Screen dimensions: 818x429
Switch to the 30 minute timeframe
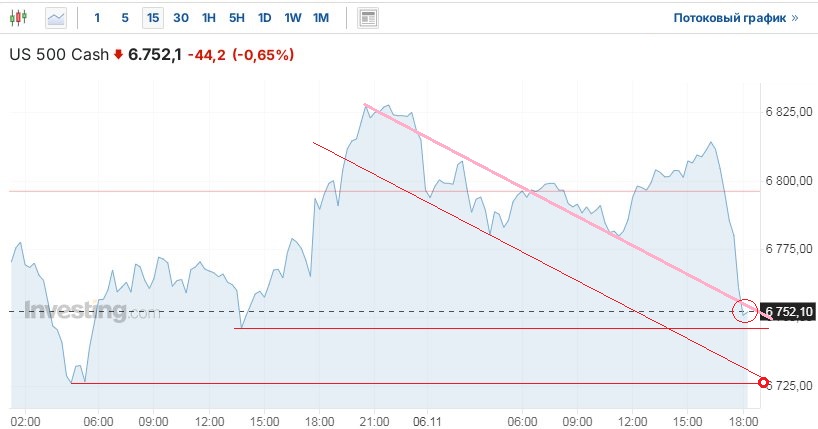pyautogui.click(x=180, y=18)
